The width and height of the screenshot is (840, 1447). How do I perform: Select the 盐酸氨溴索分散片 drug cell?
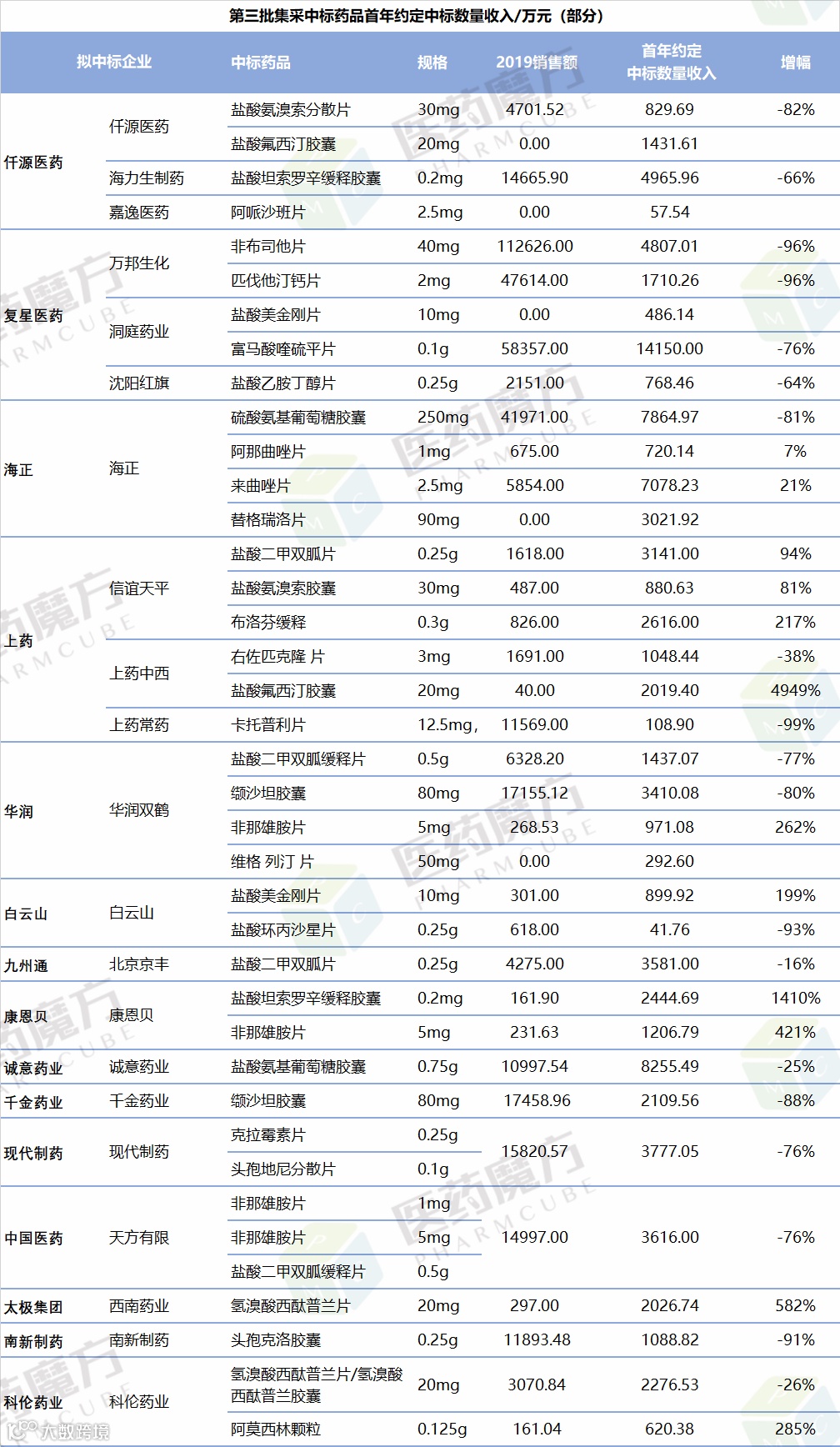pos(291,109)
